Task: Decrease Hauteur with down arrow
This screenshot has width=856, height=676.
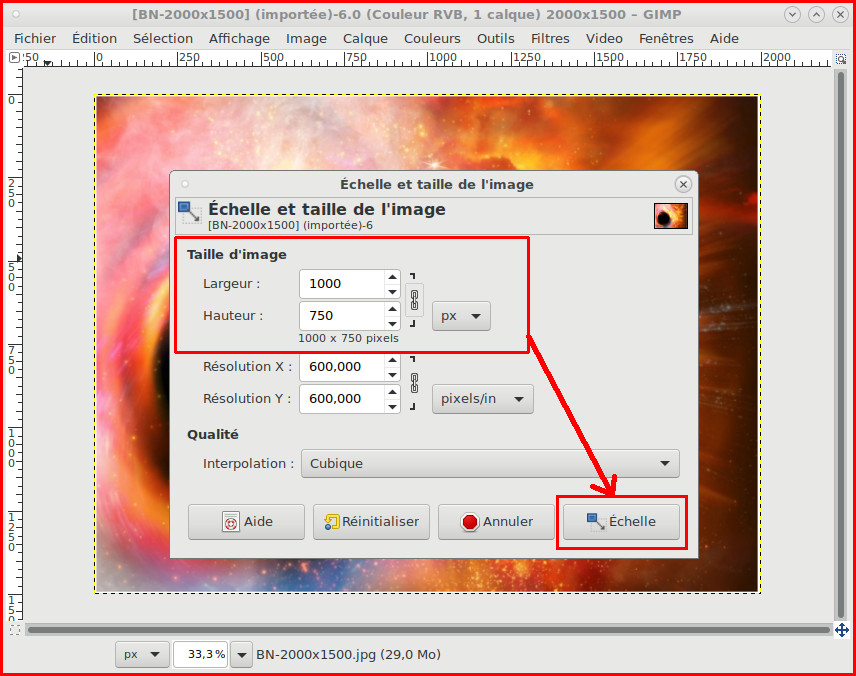Action: (x=393, y=323)
